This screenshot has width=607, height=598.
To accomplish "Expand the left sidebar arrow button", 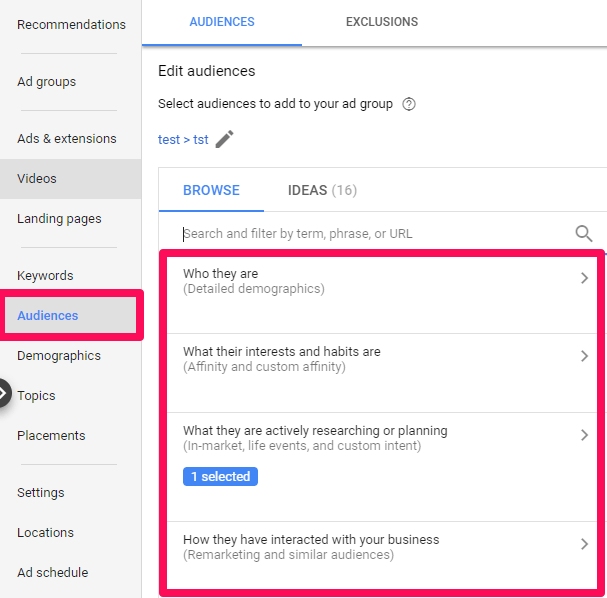I will click(x=4, y=394).
